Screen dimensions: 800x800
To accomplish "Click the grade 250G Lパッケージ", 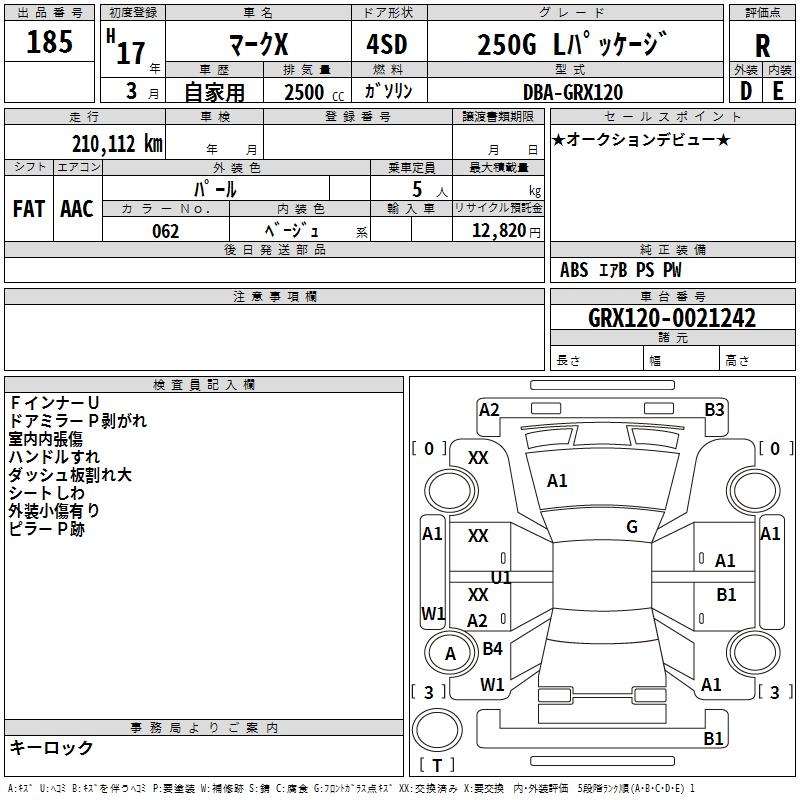I will coord(572,43).
